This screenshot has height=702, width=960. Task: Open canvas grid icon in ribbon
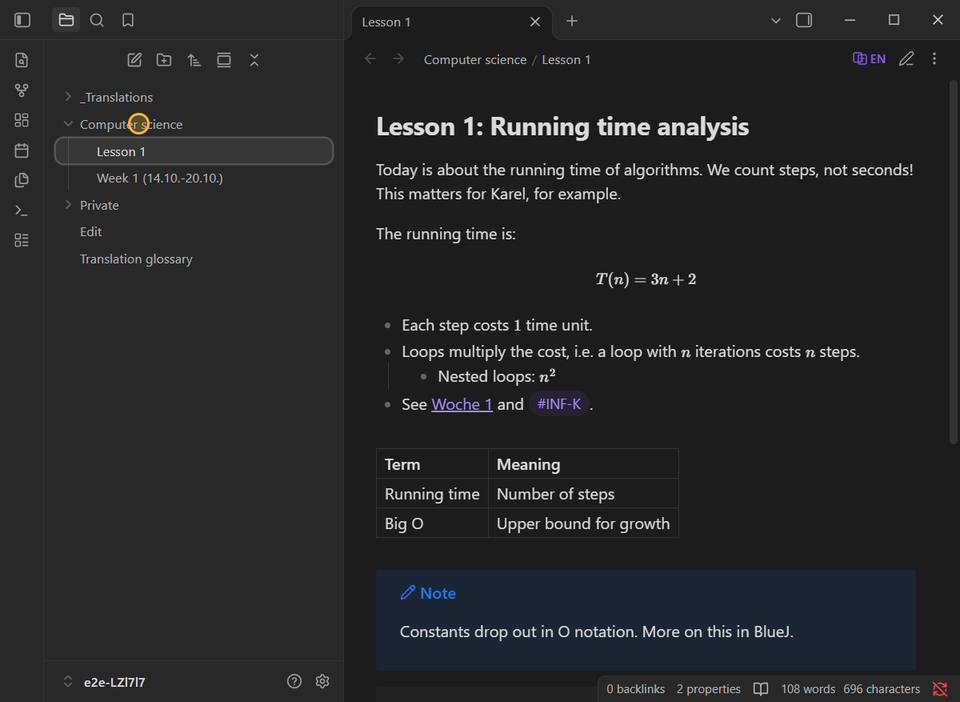coord(21,120)
